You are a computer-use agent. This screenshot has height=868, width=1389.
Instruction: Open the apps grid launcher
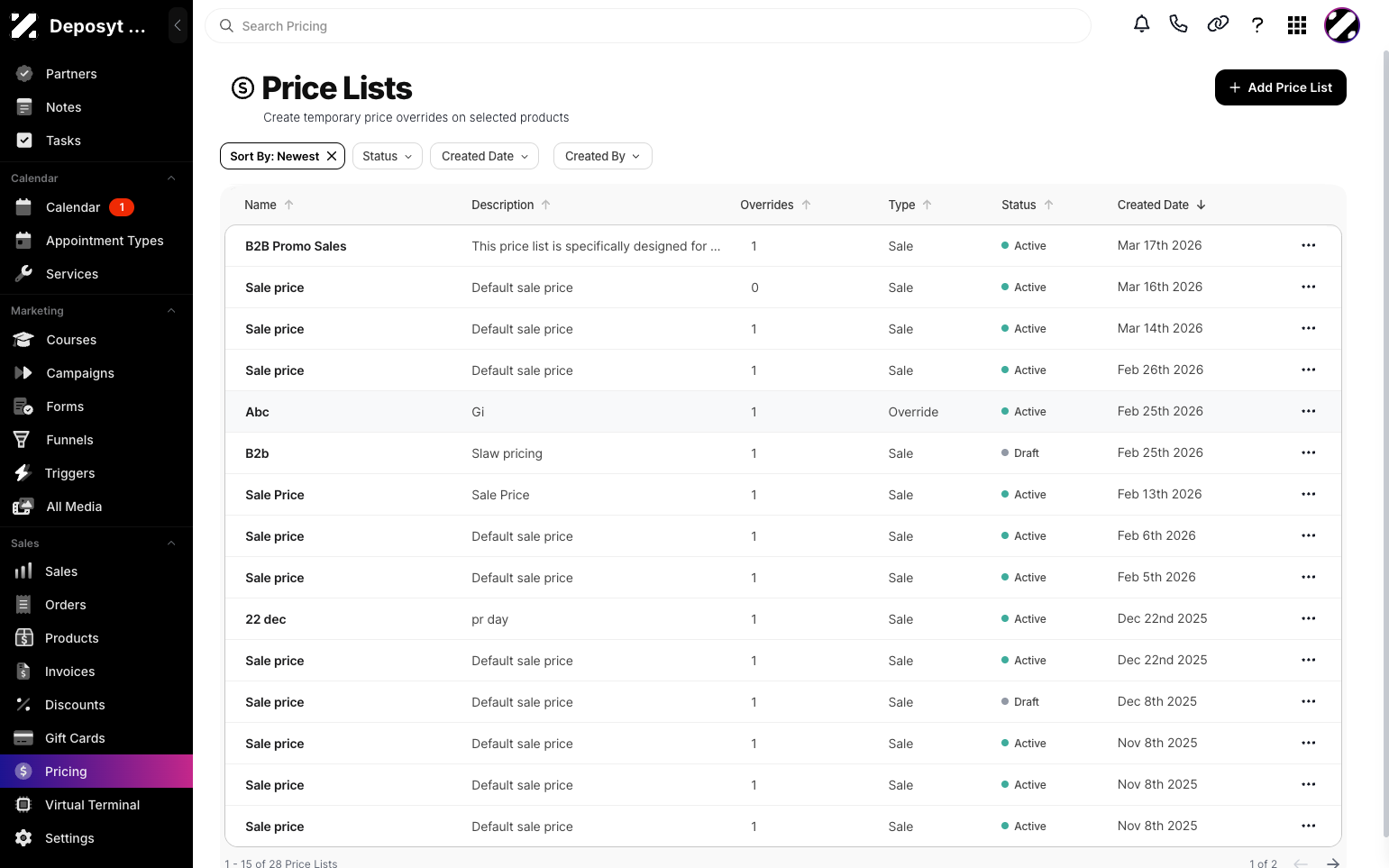pos(1297,25)
